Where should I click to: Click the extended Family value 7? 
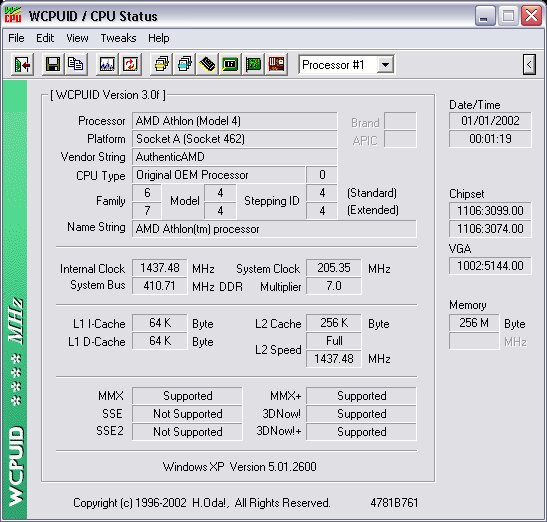pos(147,211)
